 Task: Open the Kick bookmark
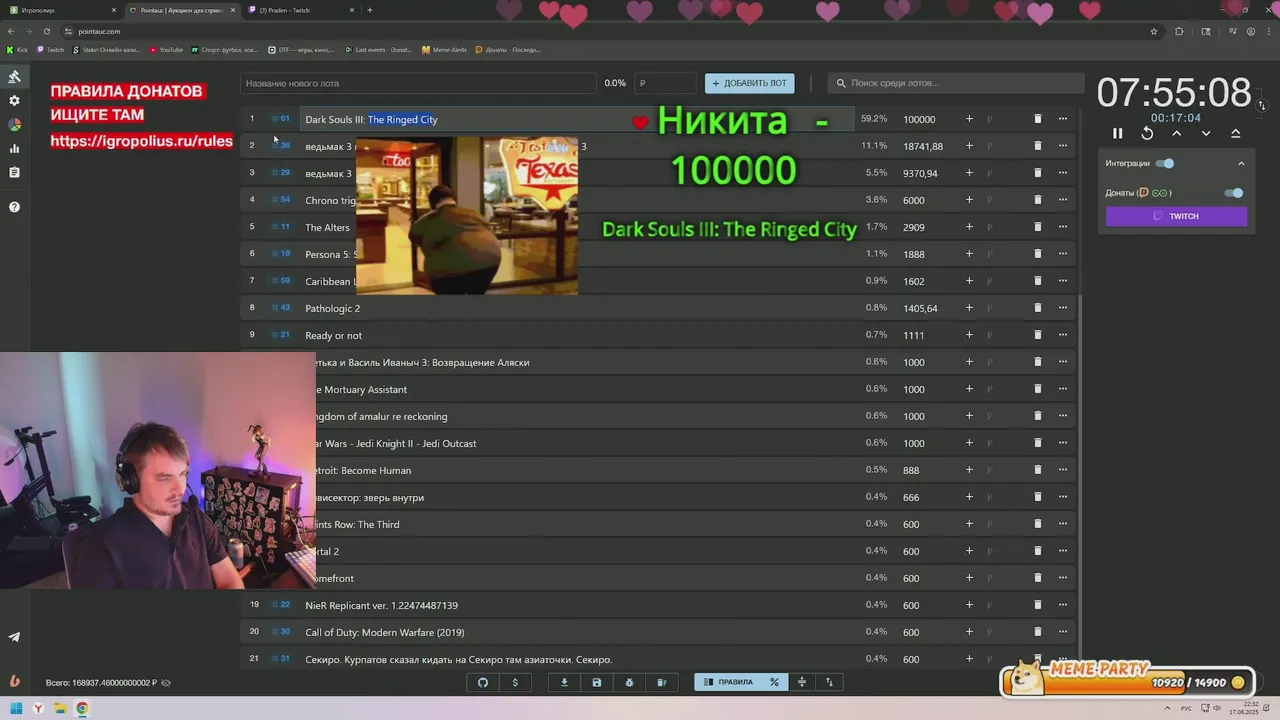pyautogui.click(x=17, y=49)
